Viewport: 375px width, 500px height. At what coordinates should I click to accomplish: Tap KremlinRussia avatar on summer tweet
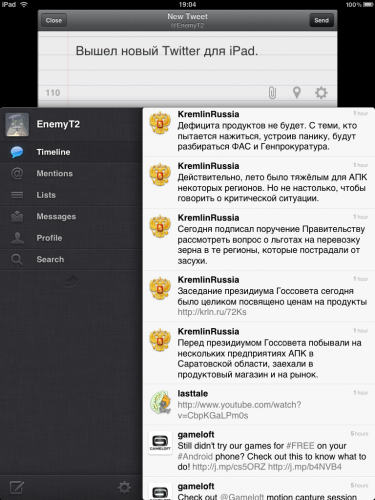coord(160,174)
